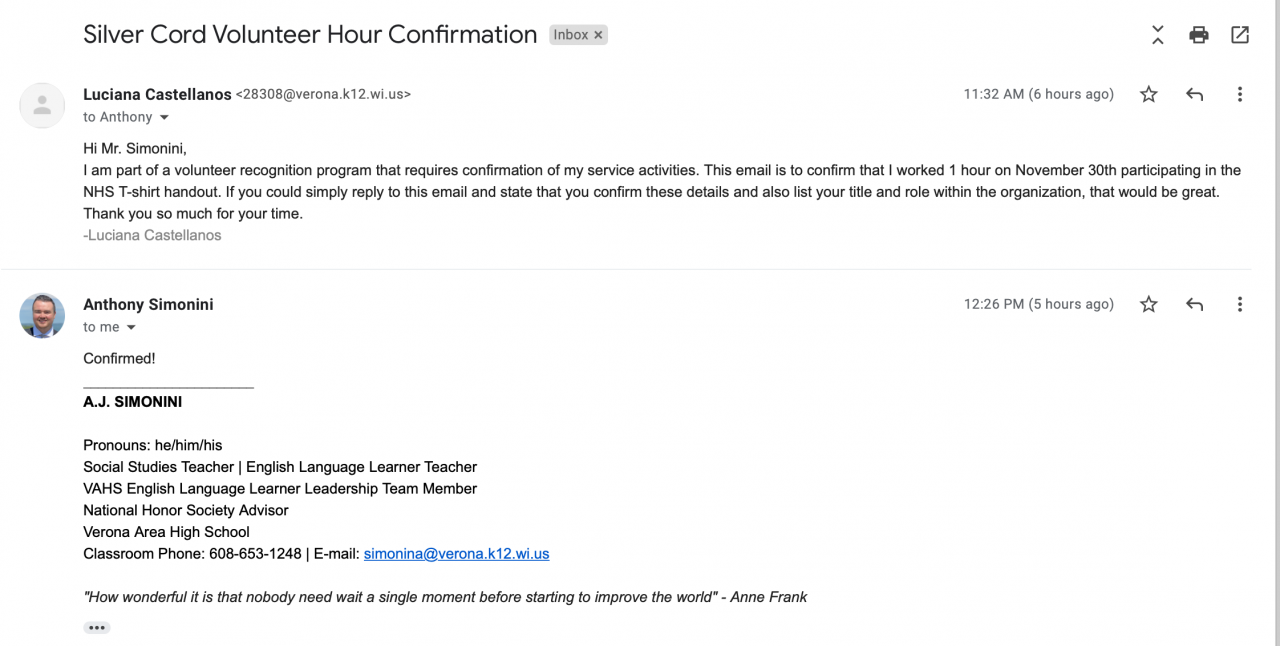Viewport: 1280px width, 646px height.
Task: Reply to Anthony Simonini's message
Action: coord(1194,304)
